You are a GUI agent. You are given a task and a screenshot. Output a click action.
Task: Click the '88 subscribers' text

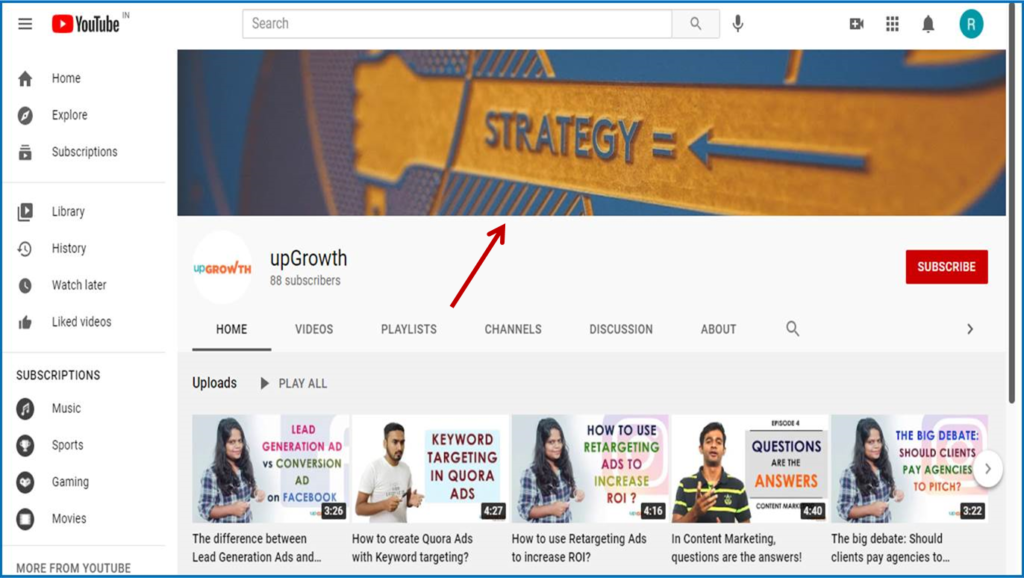(x=305, y=281)
